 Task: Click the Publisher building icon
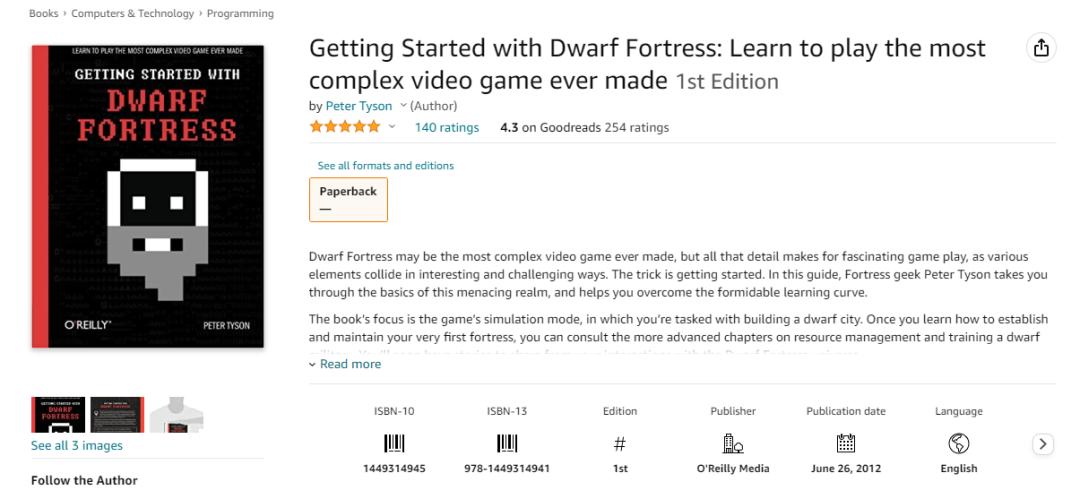click(733, 443)
